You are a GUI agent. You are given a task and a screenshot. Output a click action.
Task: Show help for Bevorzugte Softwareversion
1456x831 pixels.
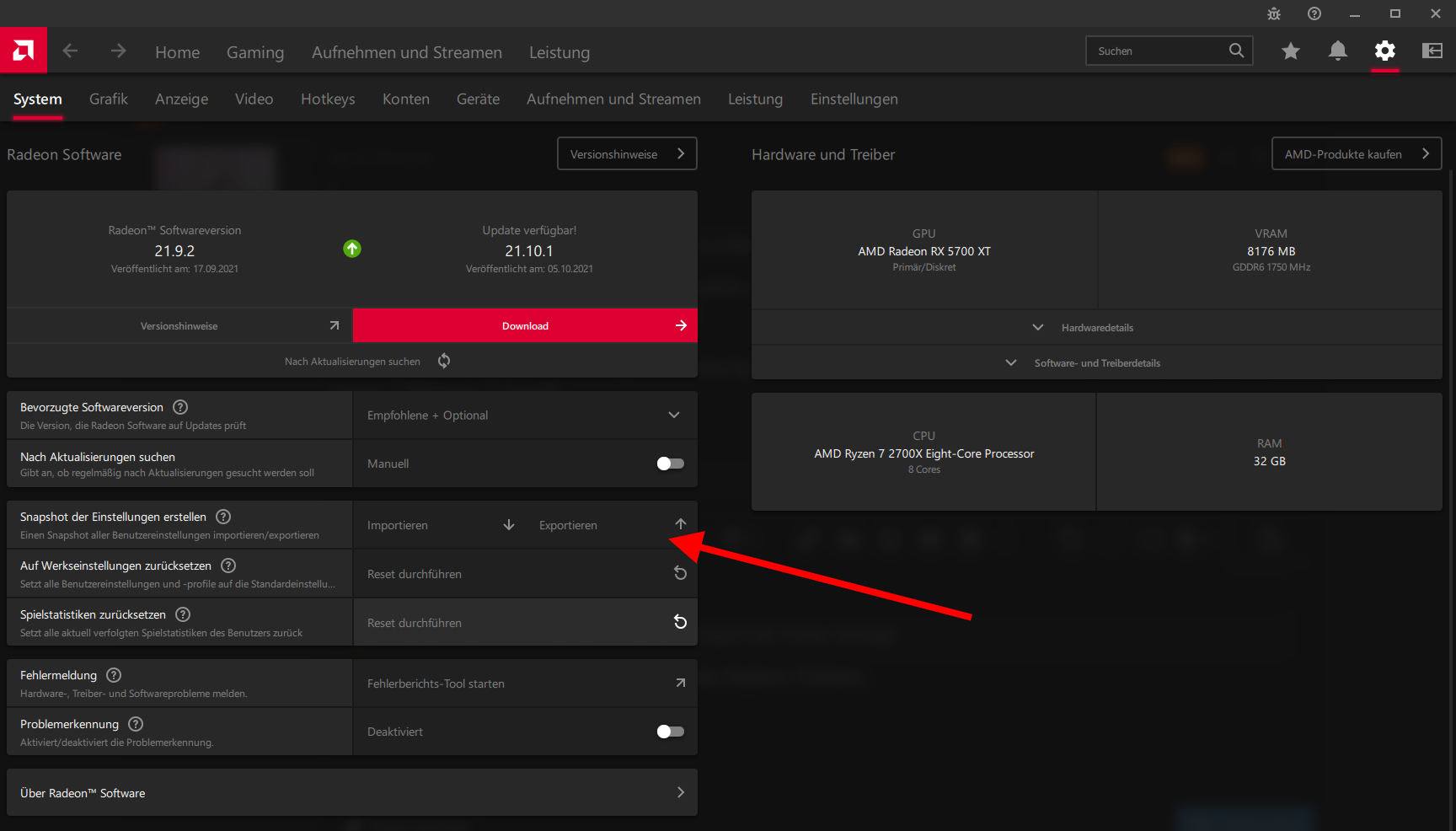click(x=180, y=407)
